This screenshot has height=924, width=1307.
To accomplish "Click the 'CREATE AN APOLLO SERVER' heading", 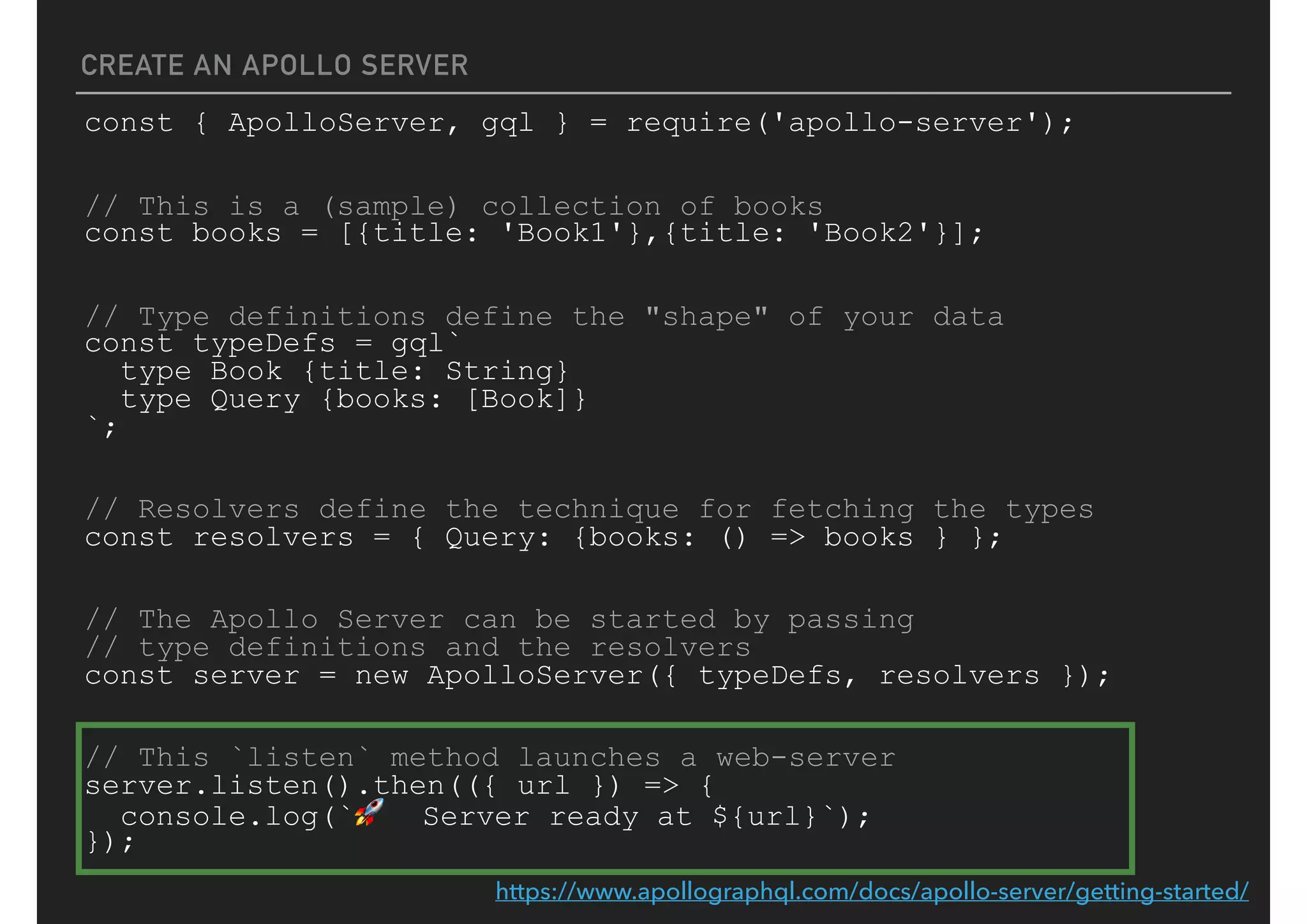I will click(x=274, y=66).
